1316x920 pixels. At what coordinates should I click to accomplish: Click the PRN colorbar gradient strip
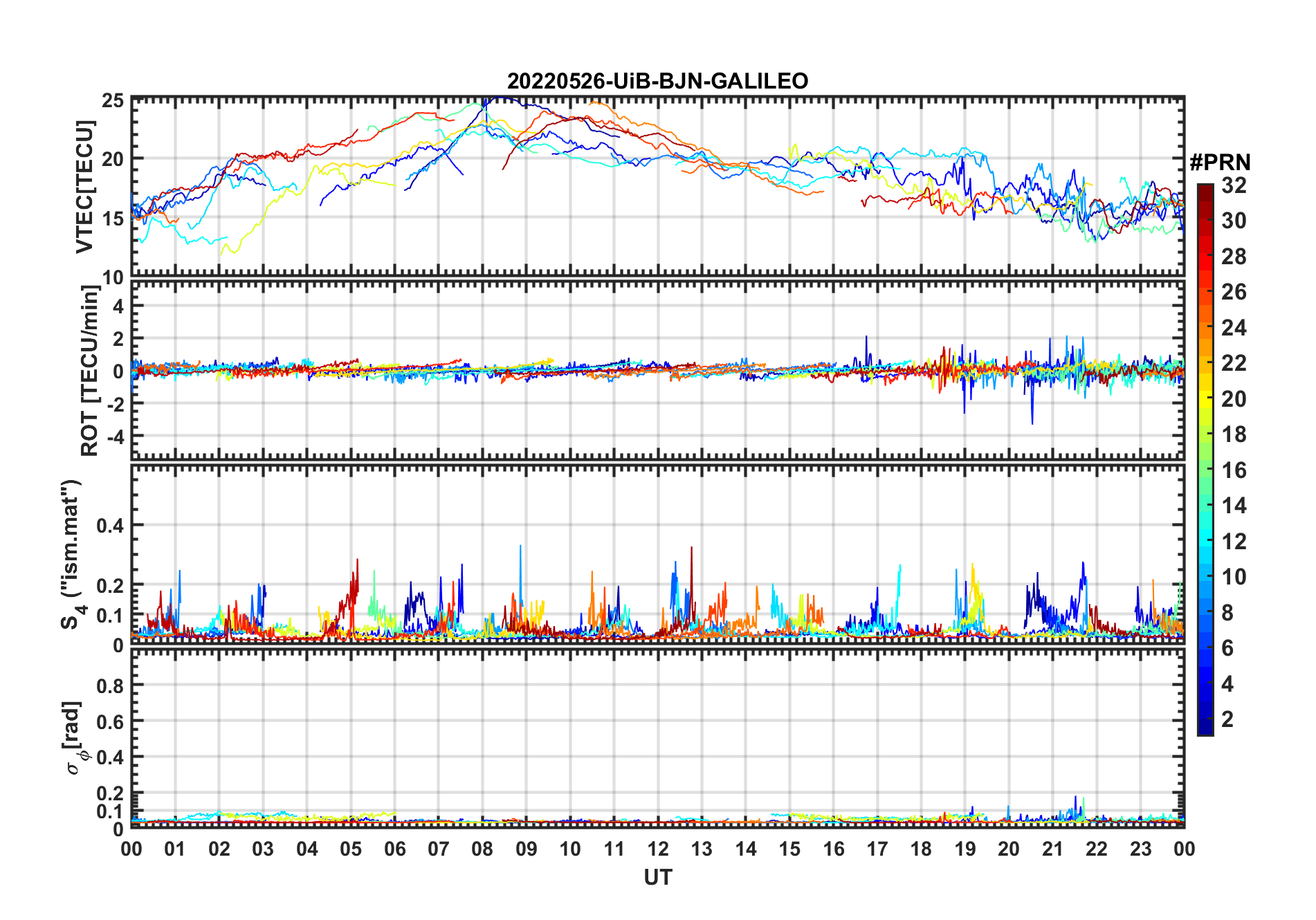tap(1205, 459)
